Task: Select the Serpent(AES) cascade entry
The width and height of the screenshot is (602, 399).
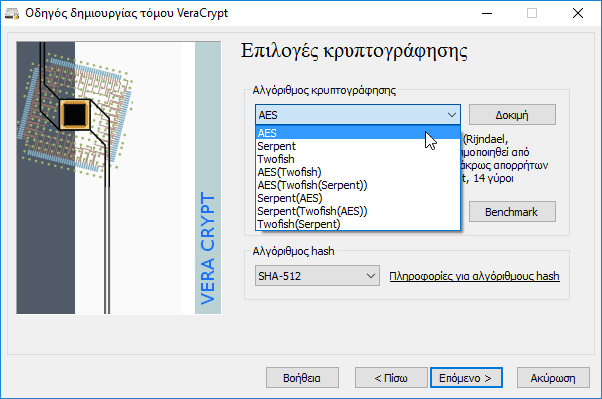Action: (x=357, y=198)
